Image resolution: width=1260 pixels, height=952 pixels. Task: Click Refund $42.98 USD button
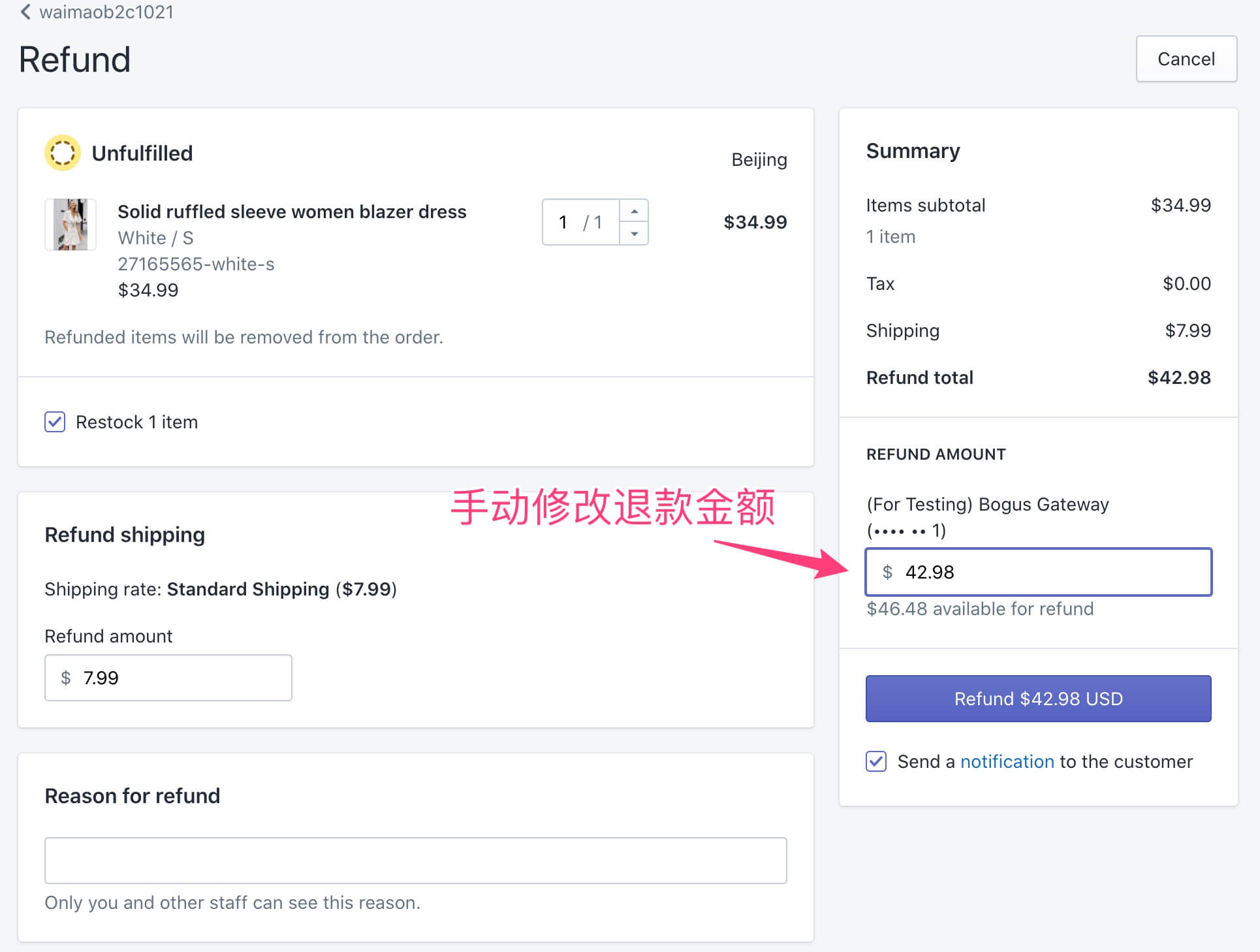coord(1038,699)
